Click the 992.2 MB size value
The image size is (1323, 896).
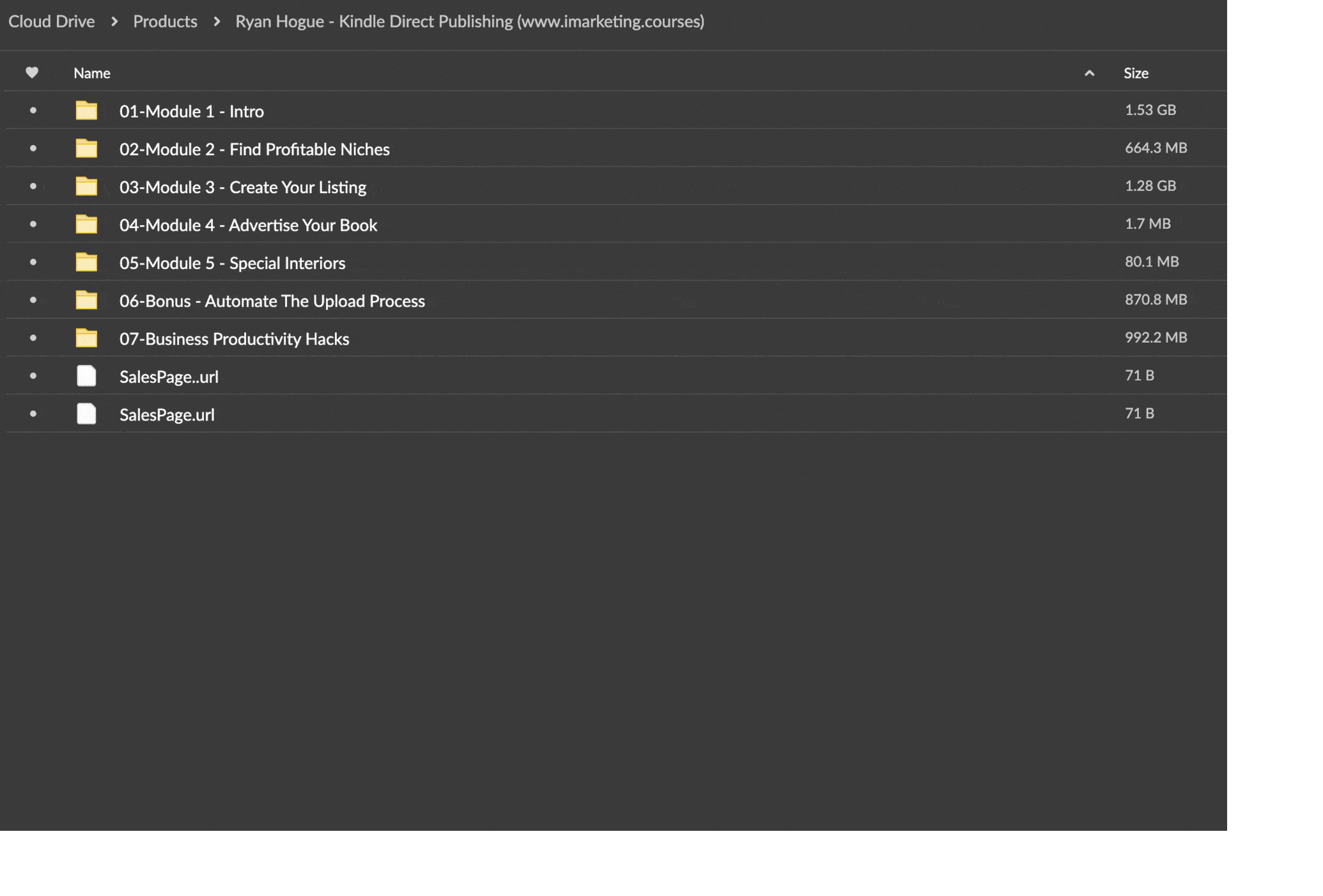[1156, 337]
